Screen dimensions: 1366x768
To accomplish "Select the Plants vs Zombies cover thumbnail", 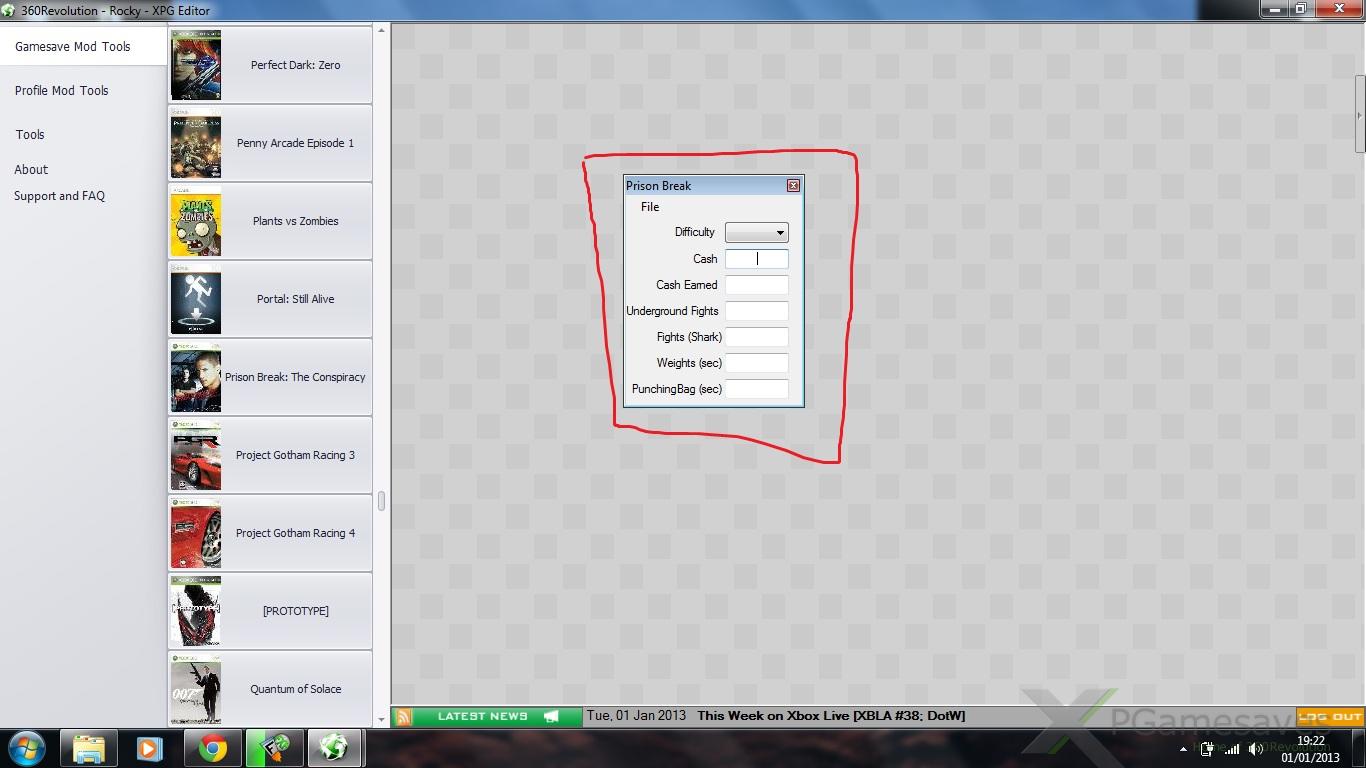I will tap(196, 221).
